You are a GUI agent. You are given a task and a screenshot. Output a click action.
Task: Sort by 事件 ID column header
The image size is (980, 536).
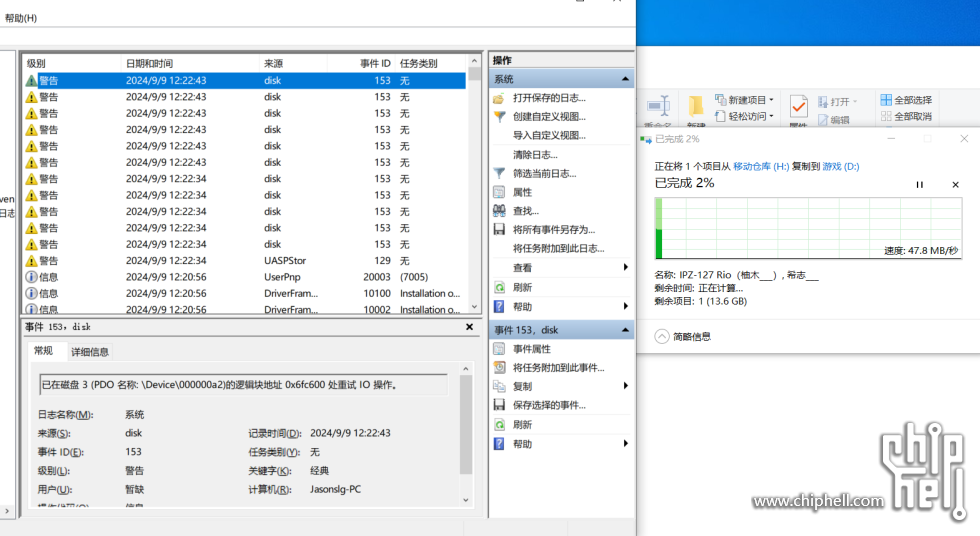361,64
